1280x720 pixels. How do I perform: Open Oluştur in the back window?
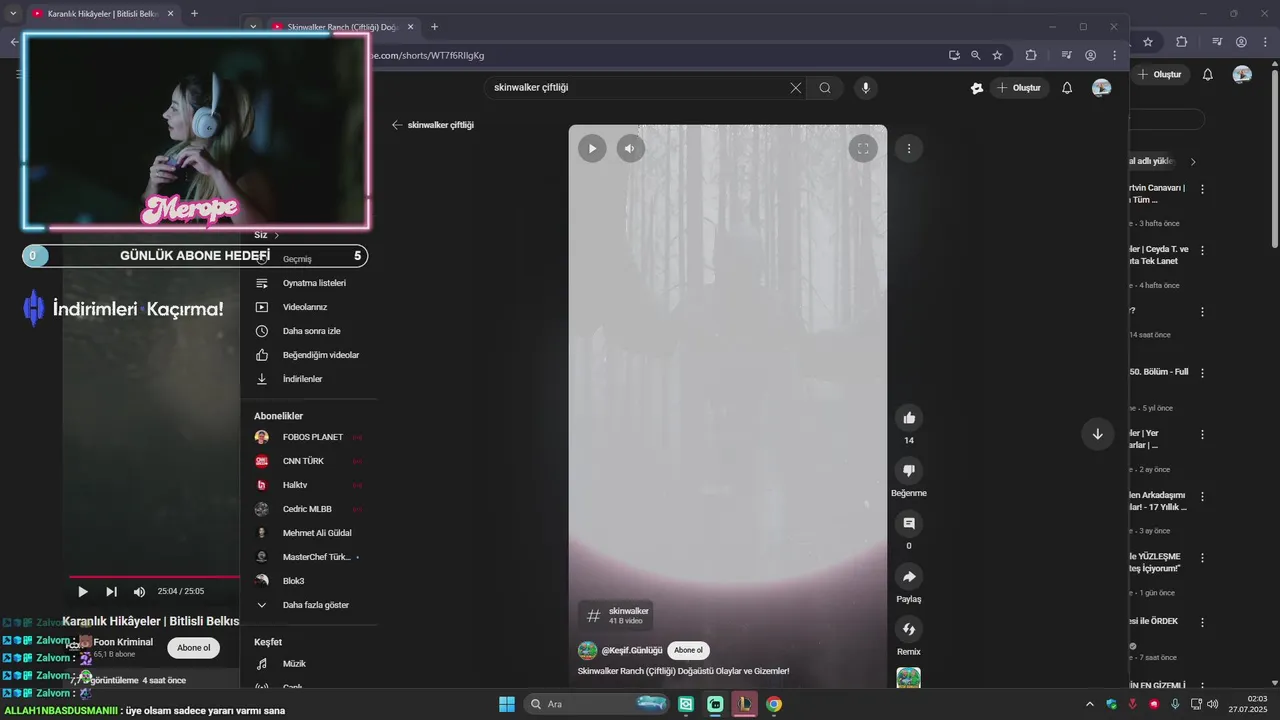[x=1160, y=75]
